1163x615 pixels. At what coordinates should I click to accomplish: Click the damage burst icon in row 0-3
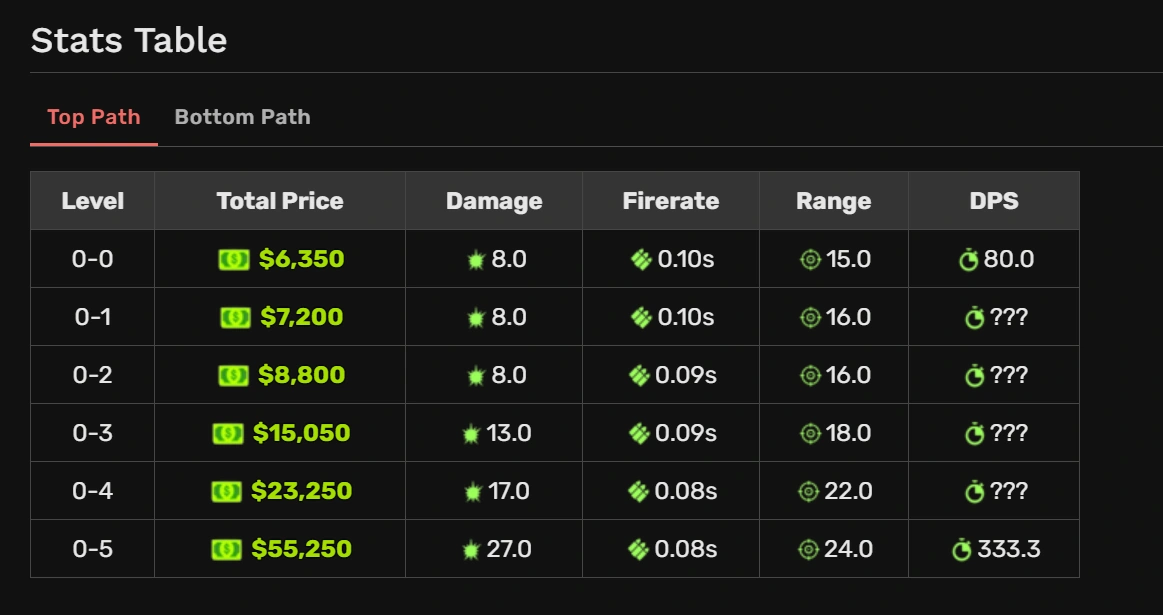[x=472, y=434]
